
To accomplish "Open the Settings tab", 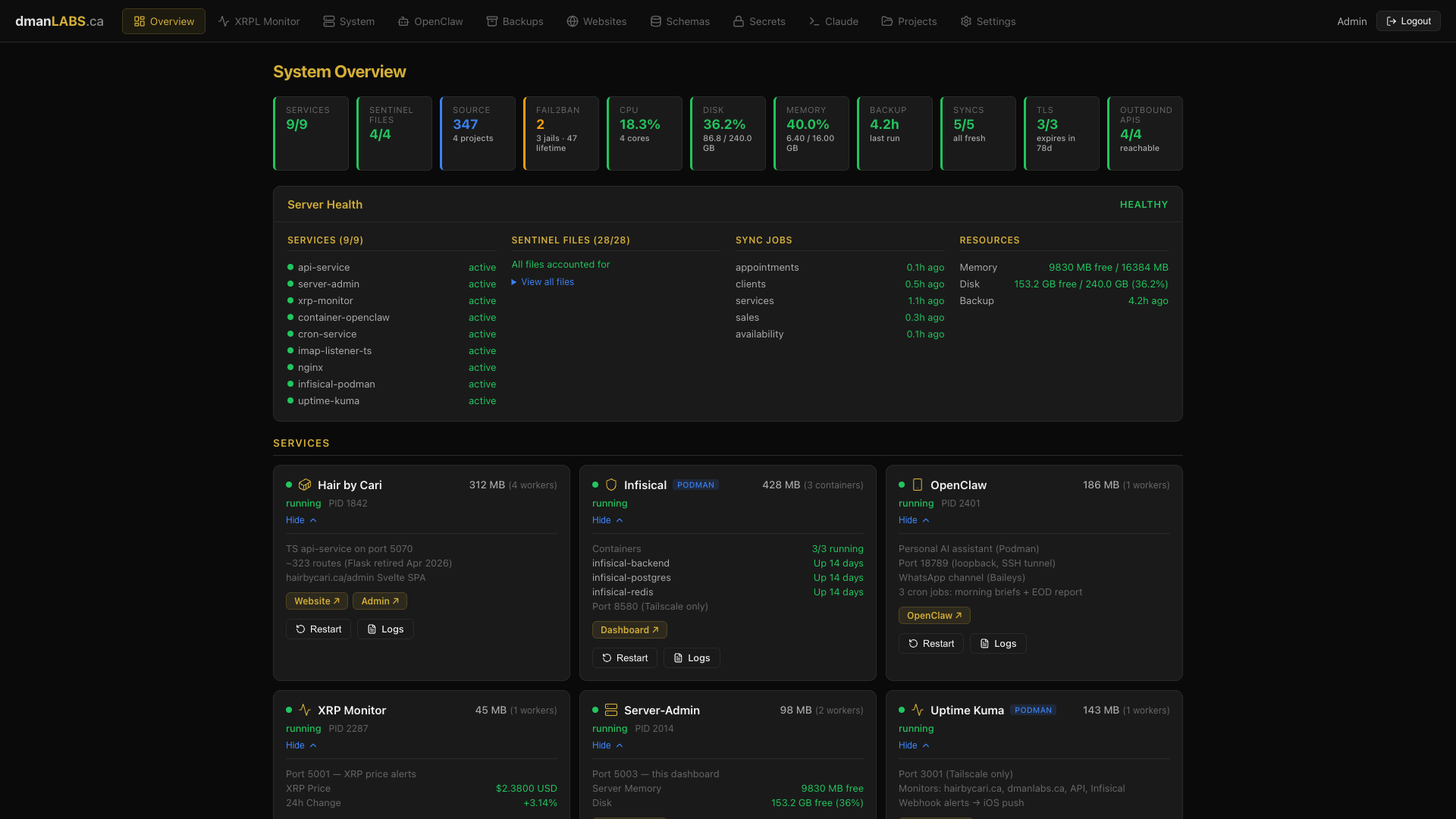I will coord(988,21).
